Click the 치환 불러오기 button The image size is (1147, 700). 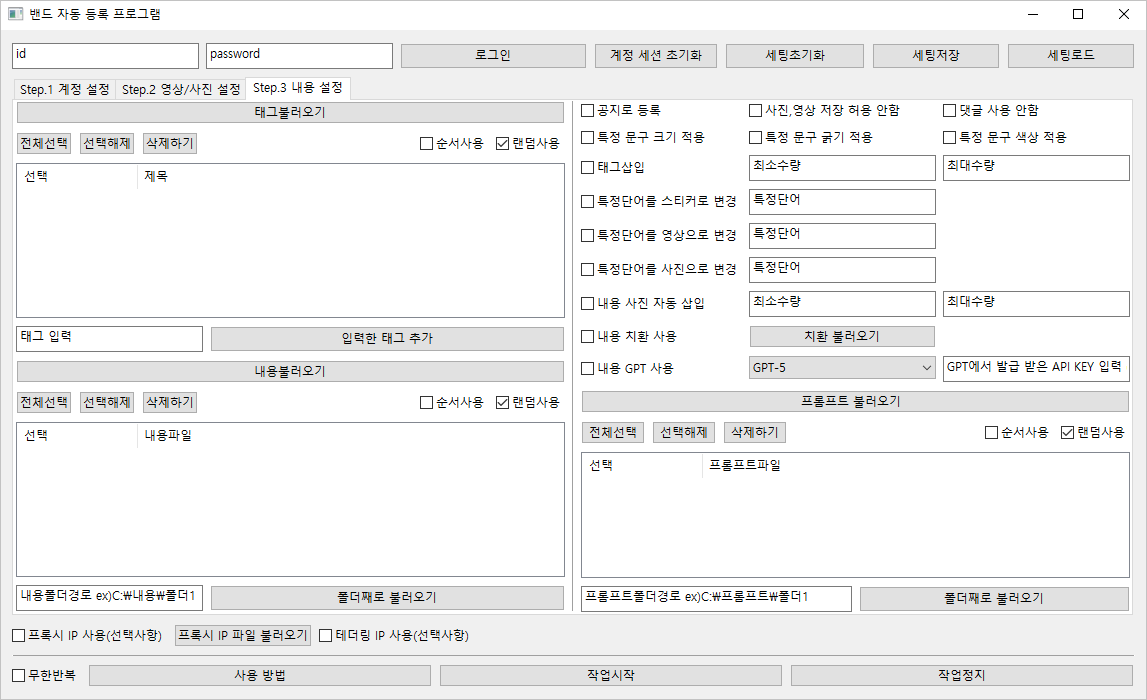click(x=841, y=336)
